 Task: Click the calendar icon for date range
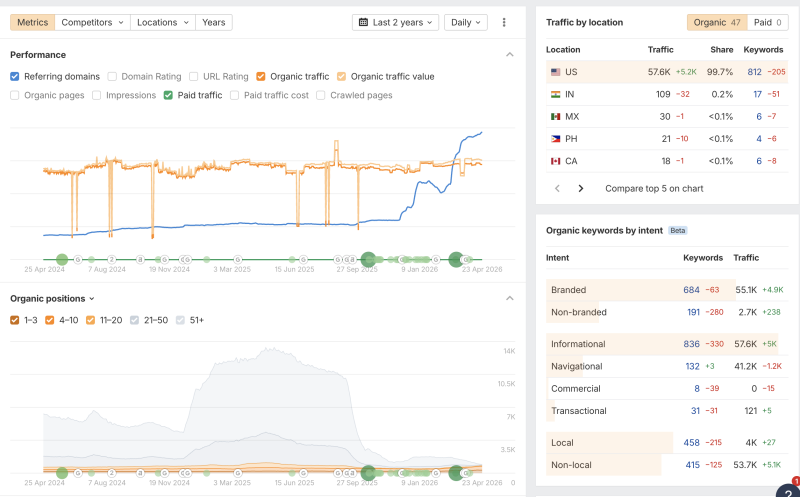363,22
